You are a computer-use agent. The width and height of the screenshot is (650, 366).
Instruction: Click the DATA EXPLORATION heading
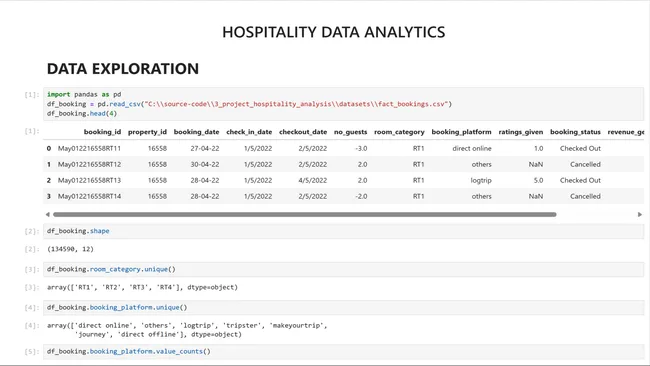(x=123, y=68)
